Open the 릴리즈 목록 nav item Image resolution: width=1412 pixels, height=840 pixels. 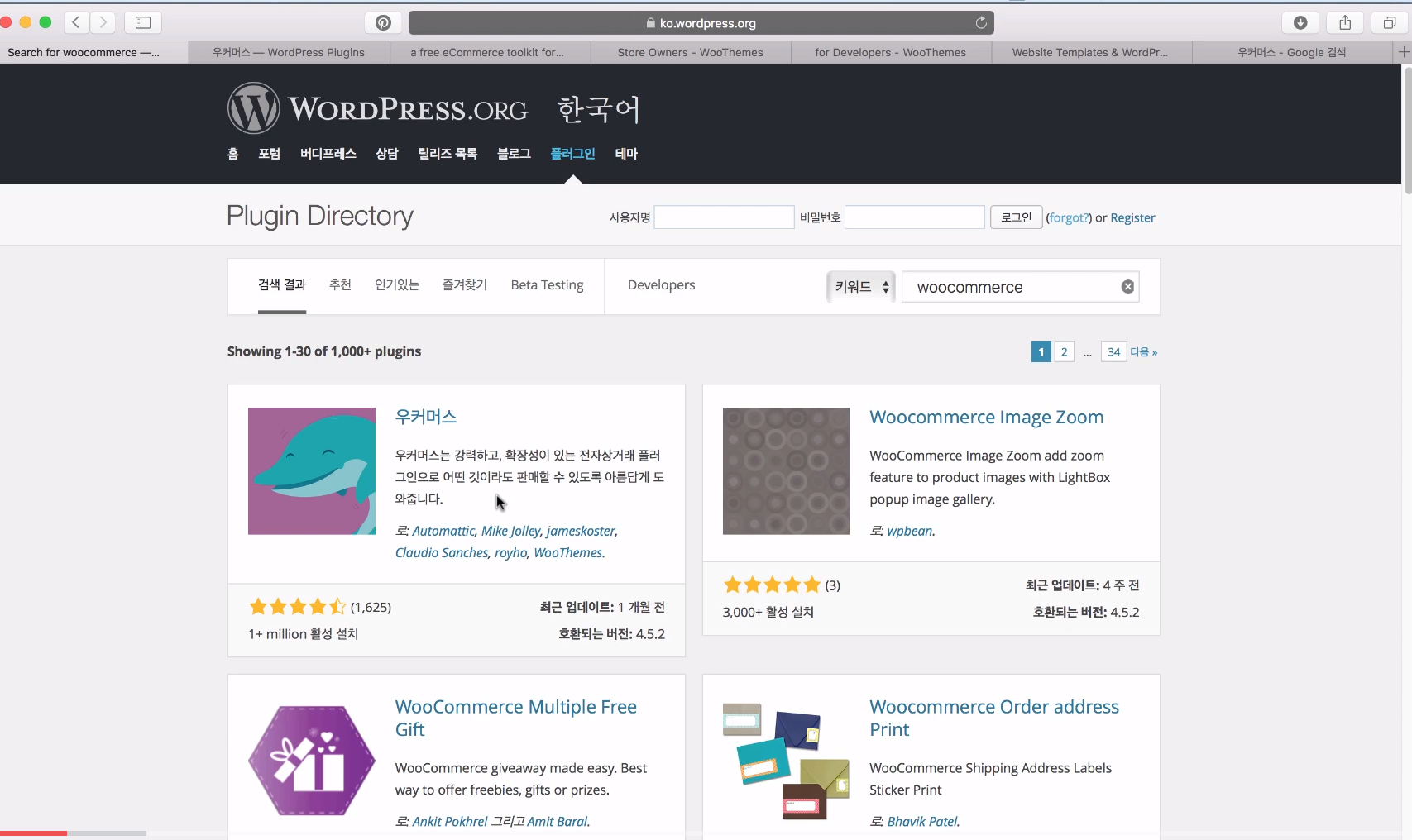coord(448,154)
